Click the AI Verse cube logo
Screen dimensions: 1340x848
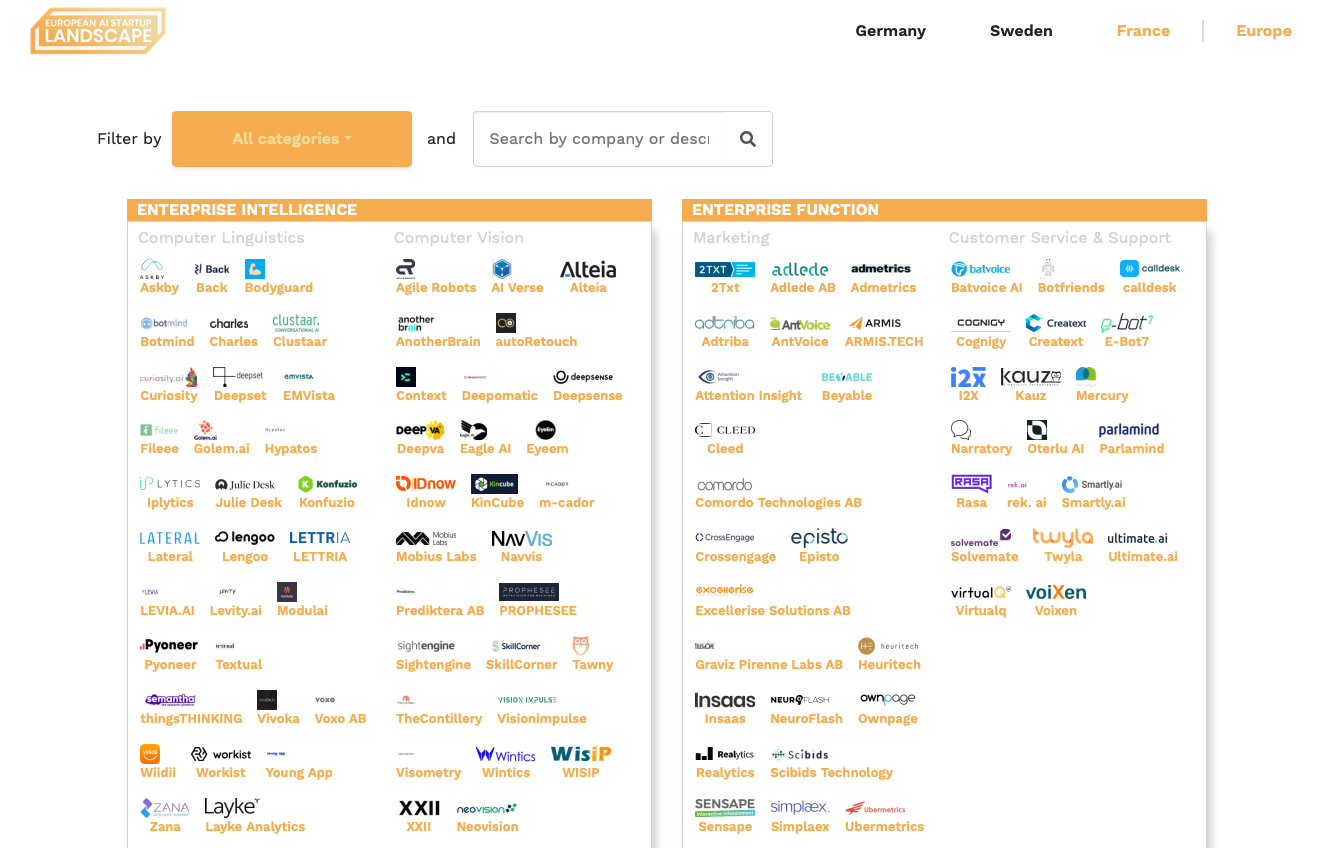(x=502, y=269)
